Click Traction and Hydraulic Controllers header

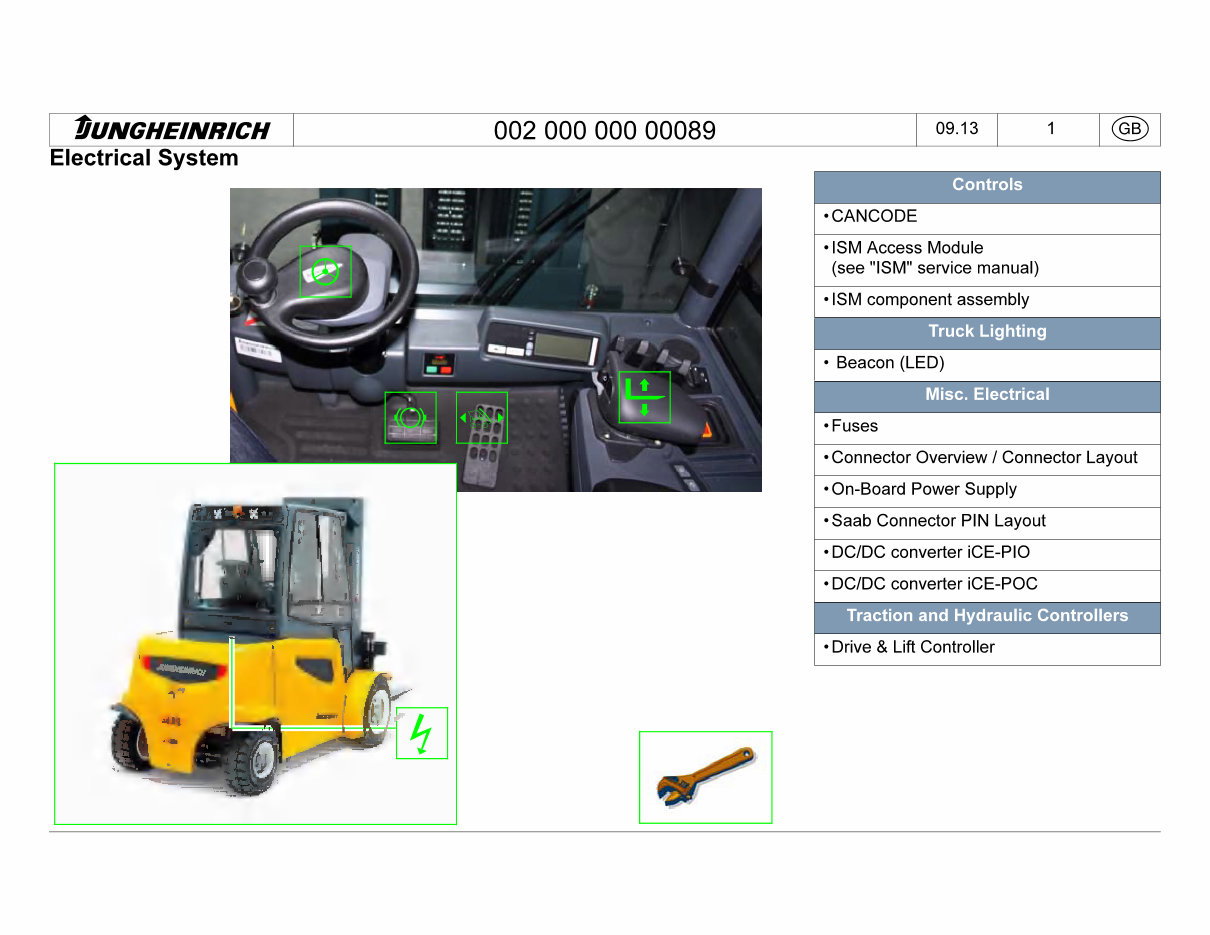coord(987,618)
